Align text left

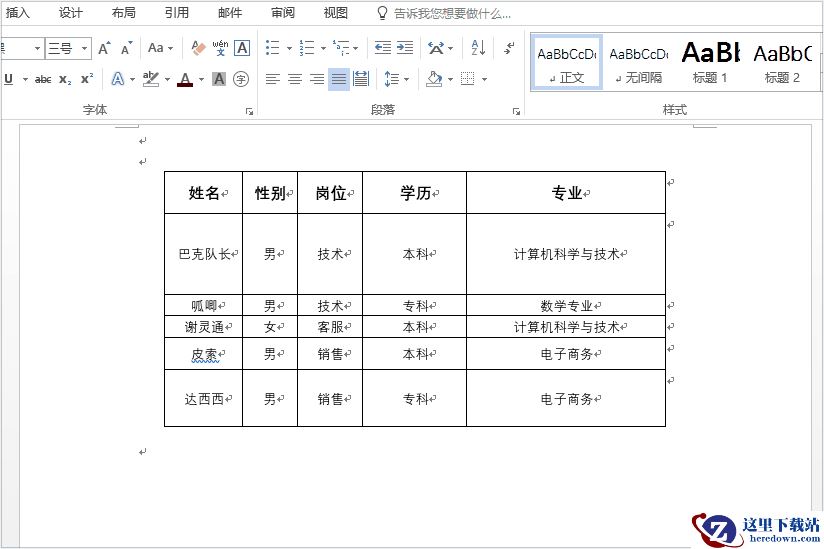(272, 79)
